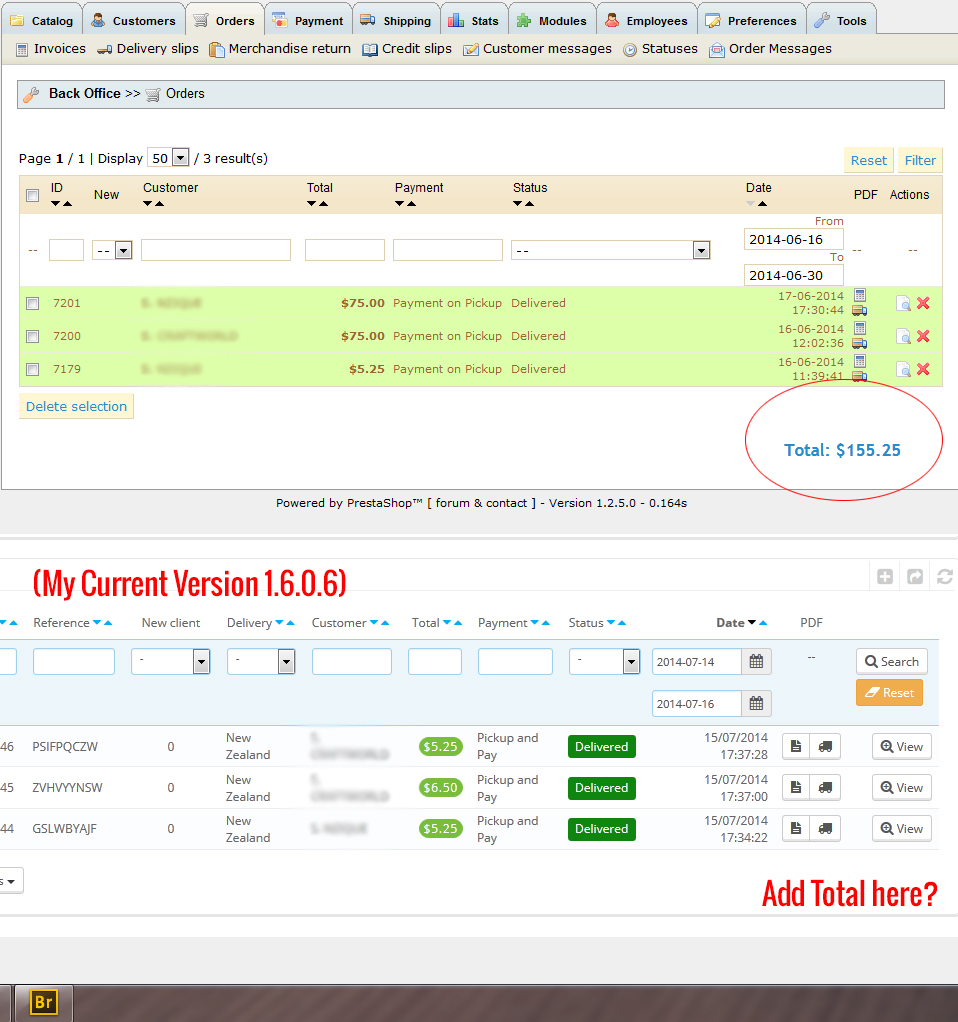Click Delete selection button
Image resolution: width=958 pixels, height=1022 pixels.
[76, 406]
